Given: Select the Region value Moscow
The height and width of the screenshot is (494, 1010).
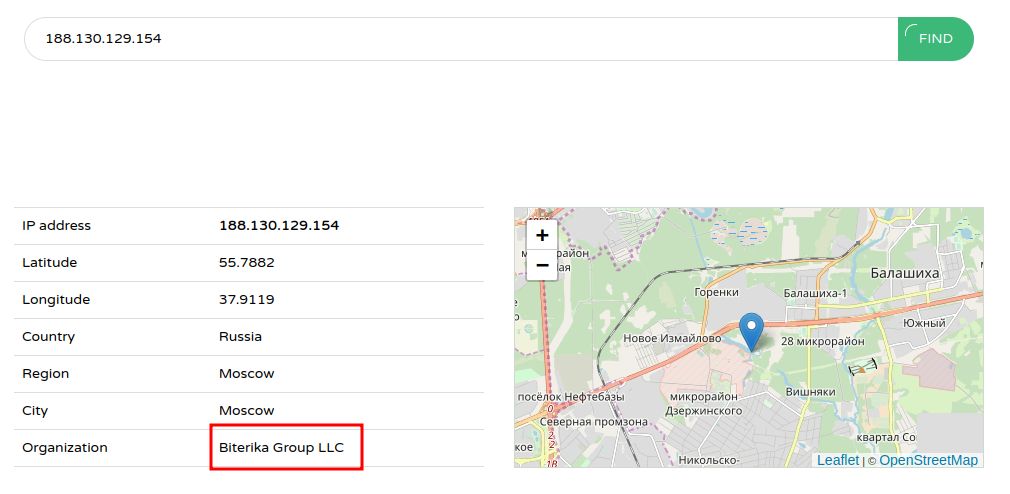Looking at the screenshot, I should coord(247,374).
